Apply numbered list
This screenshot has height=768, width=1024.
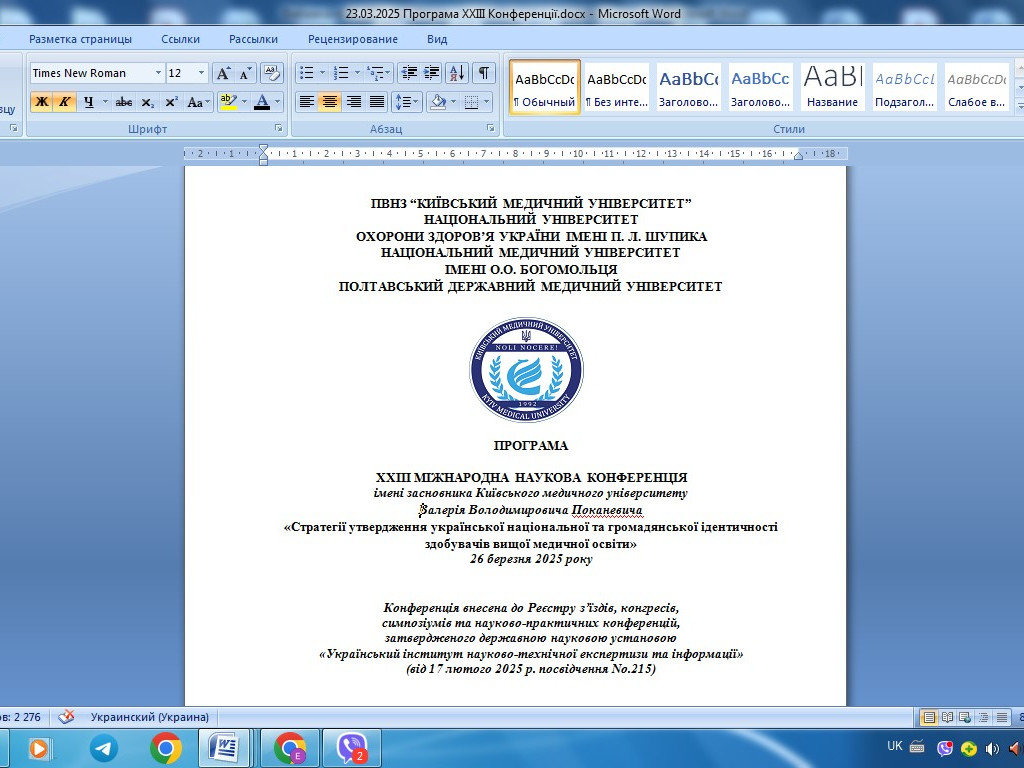[341, 72]
